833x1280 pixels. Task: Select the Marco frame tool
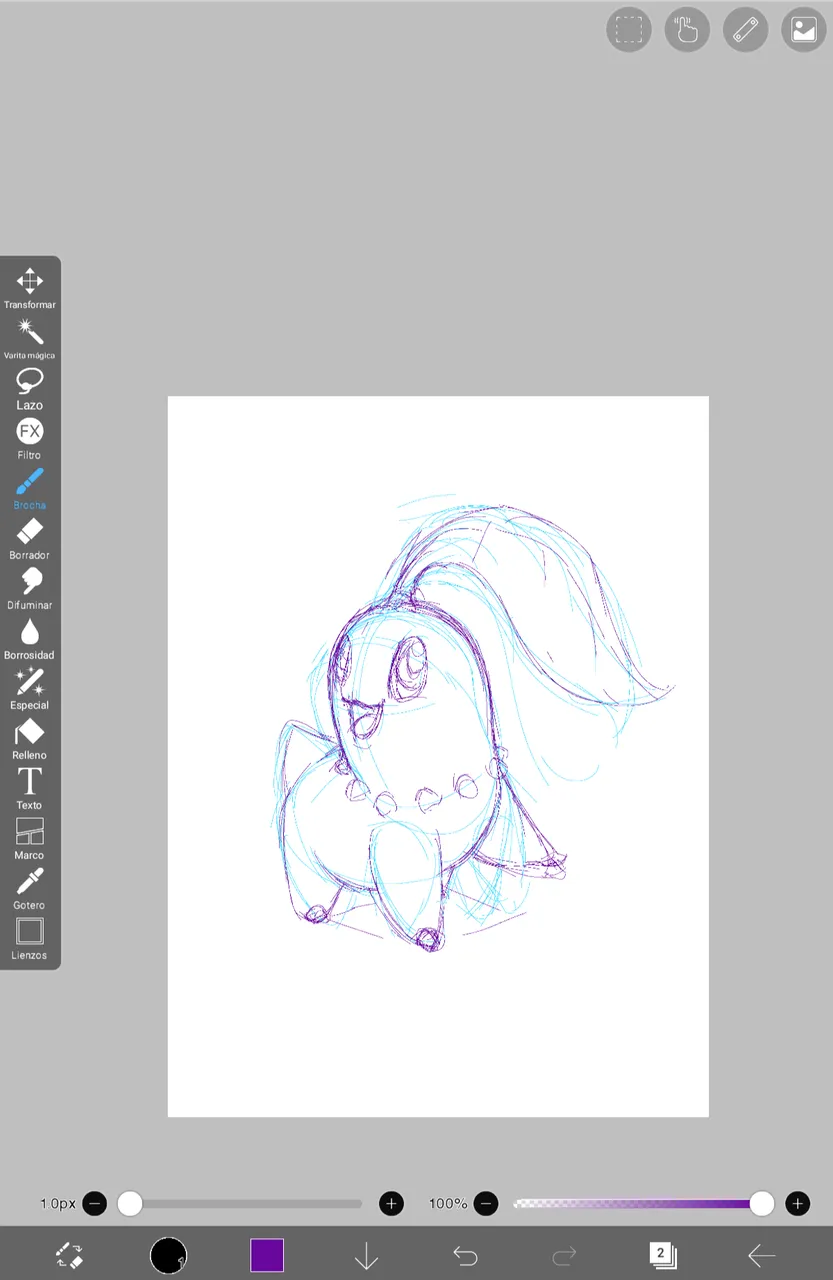click(29, 838)
